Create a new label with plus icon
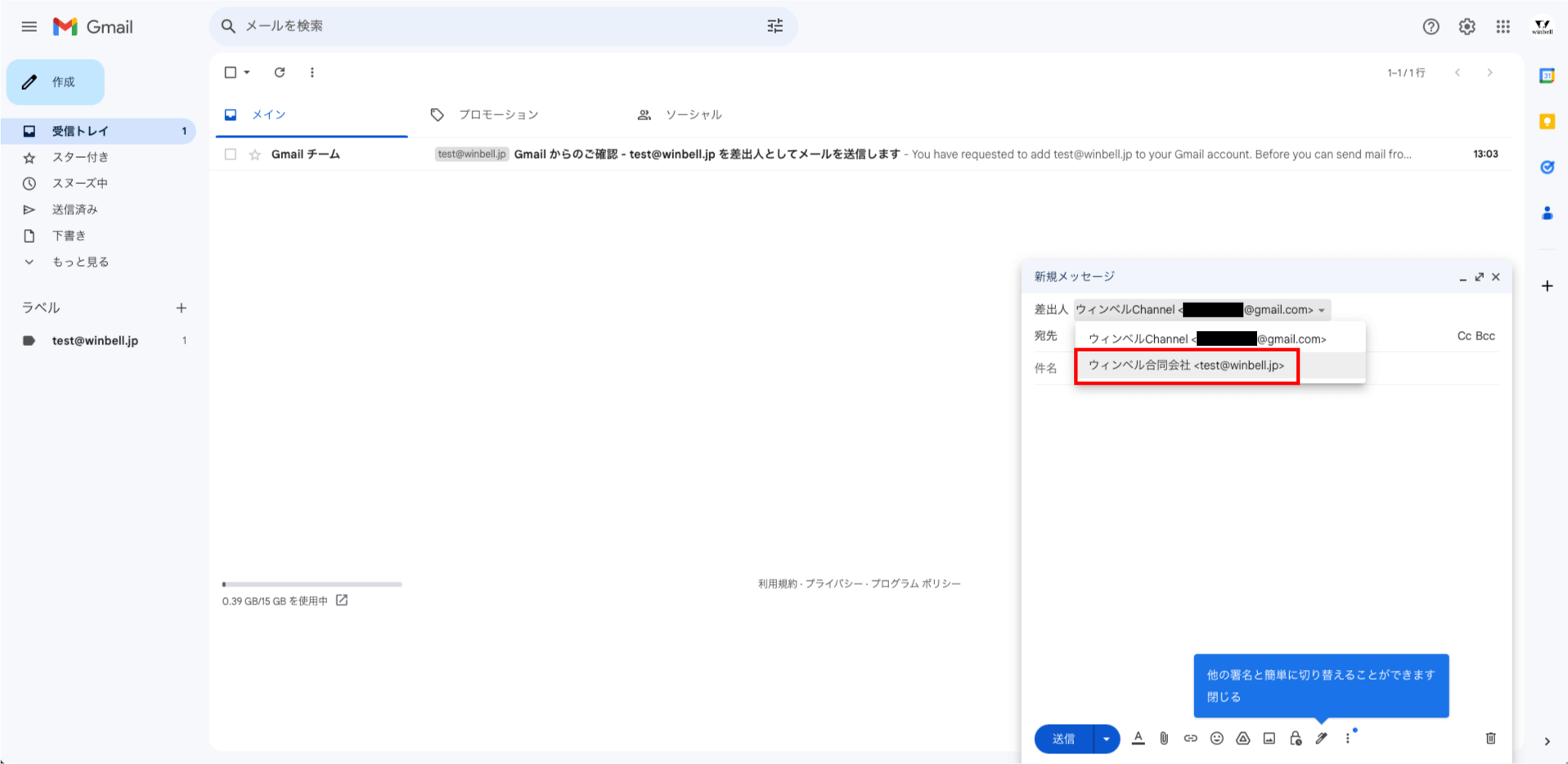 click(182, 308)
